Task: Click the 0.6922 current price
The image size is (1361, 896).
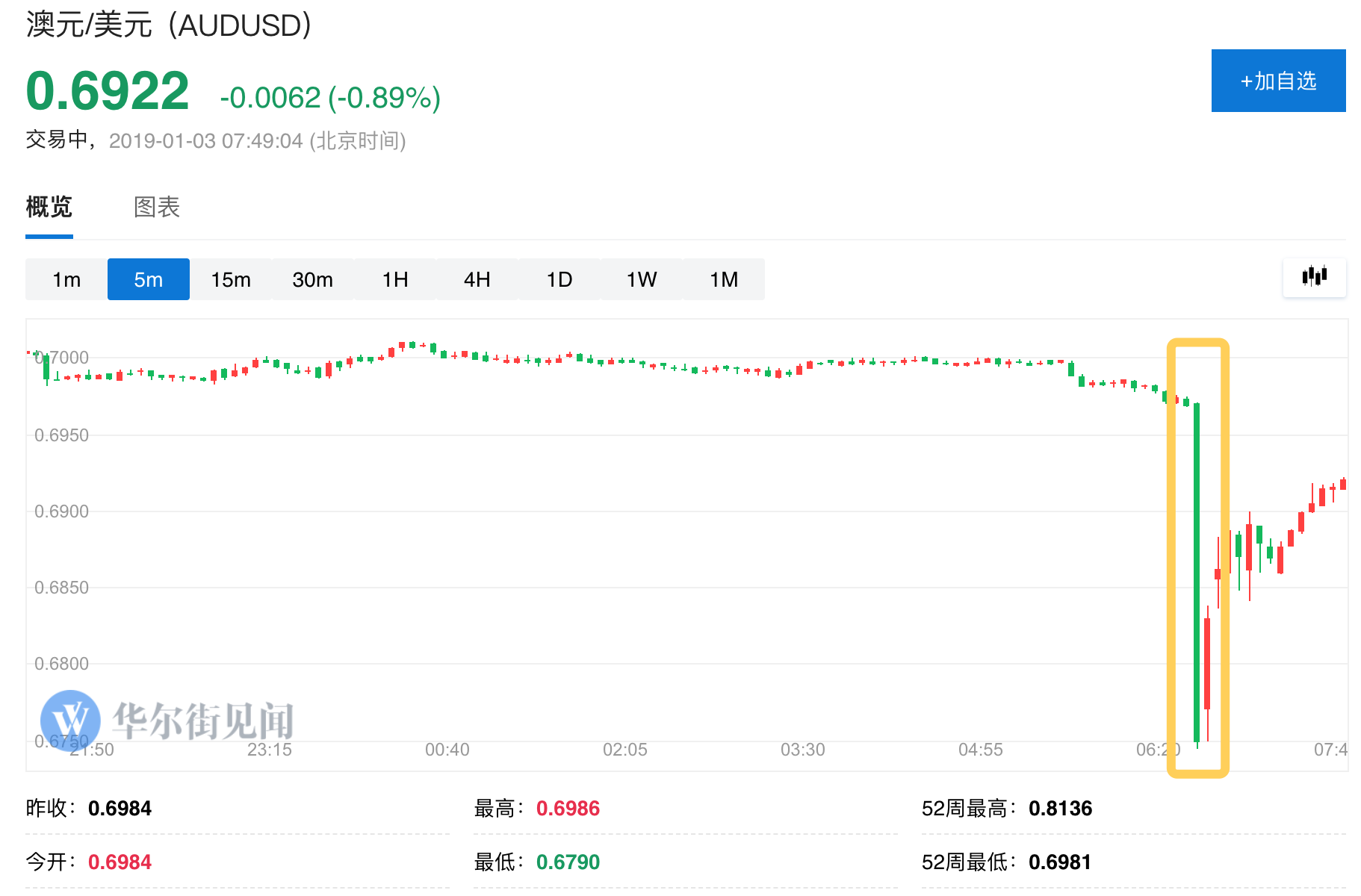Action: [108, 91]
